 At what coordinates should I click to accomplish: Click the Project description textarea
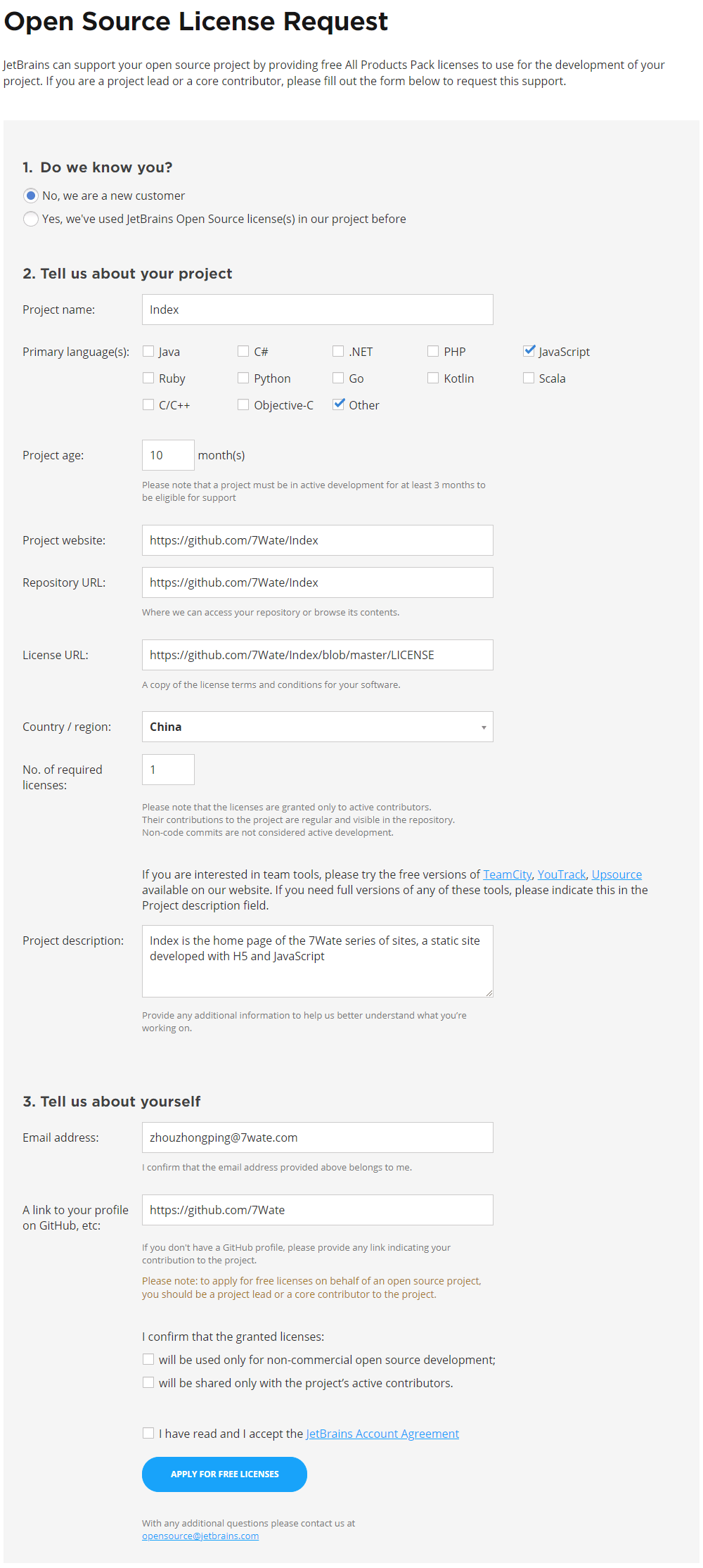coord(317,961)
